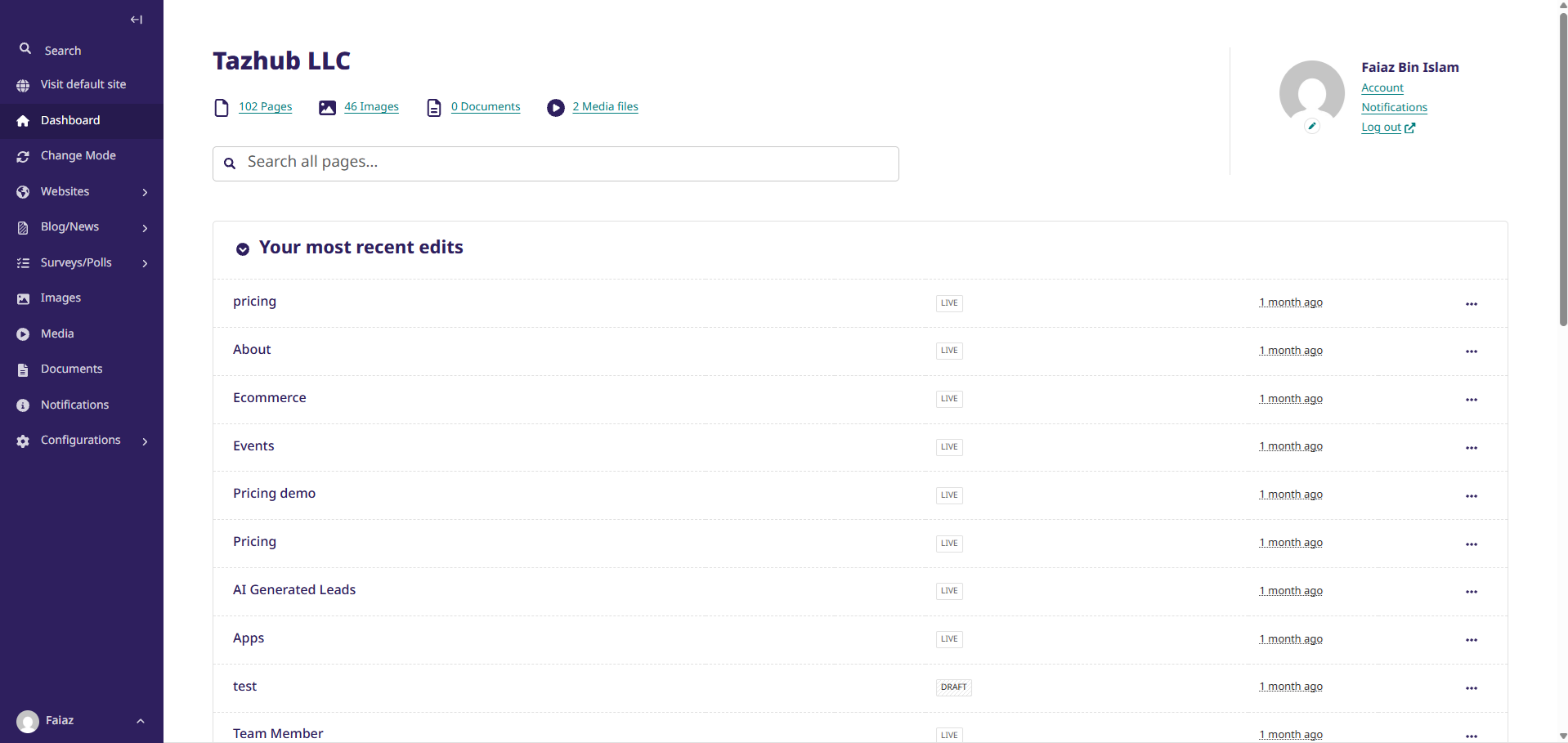The image size is (1568, 743).
Task: Go to Visit default site
Action: pos(82,85)
